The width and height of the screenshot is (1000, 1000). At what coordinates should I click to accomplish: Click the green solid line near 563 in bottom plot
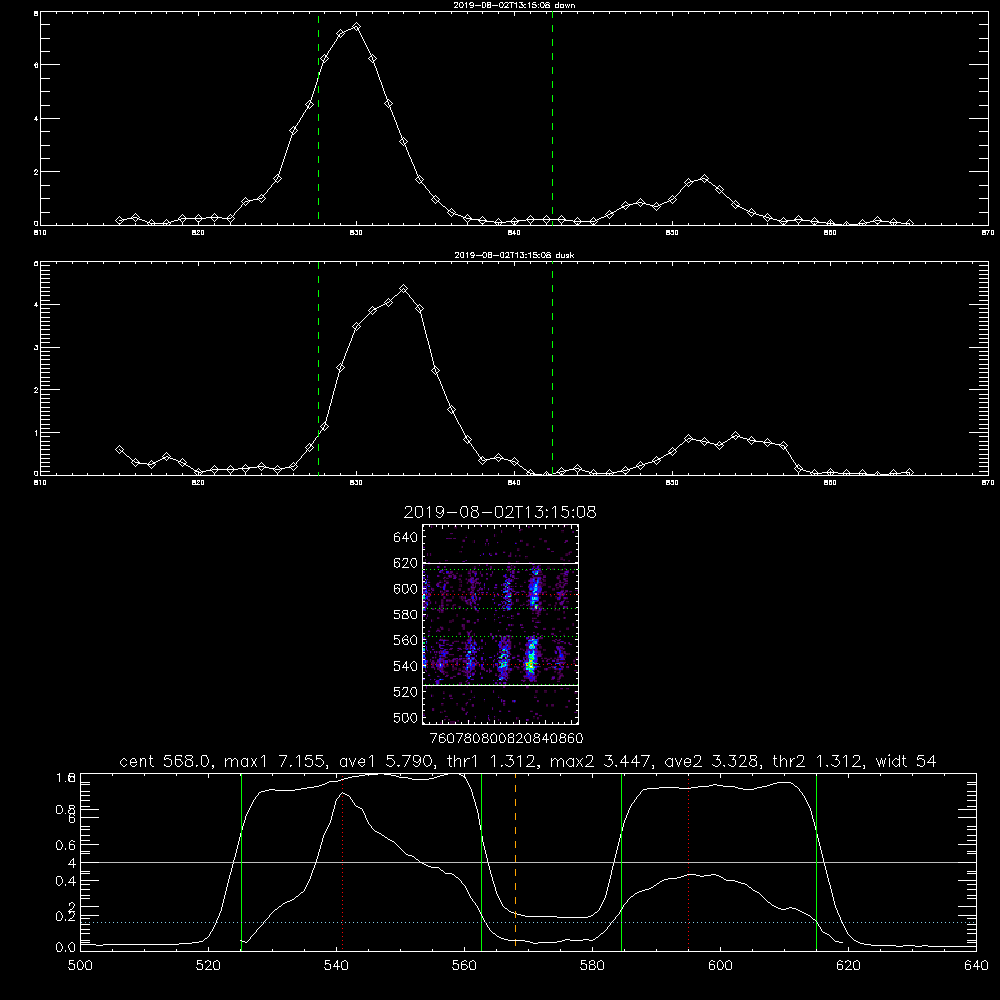pyautogui.click(x=482, y=861)
